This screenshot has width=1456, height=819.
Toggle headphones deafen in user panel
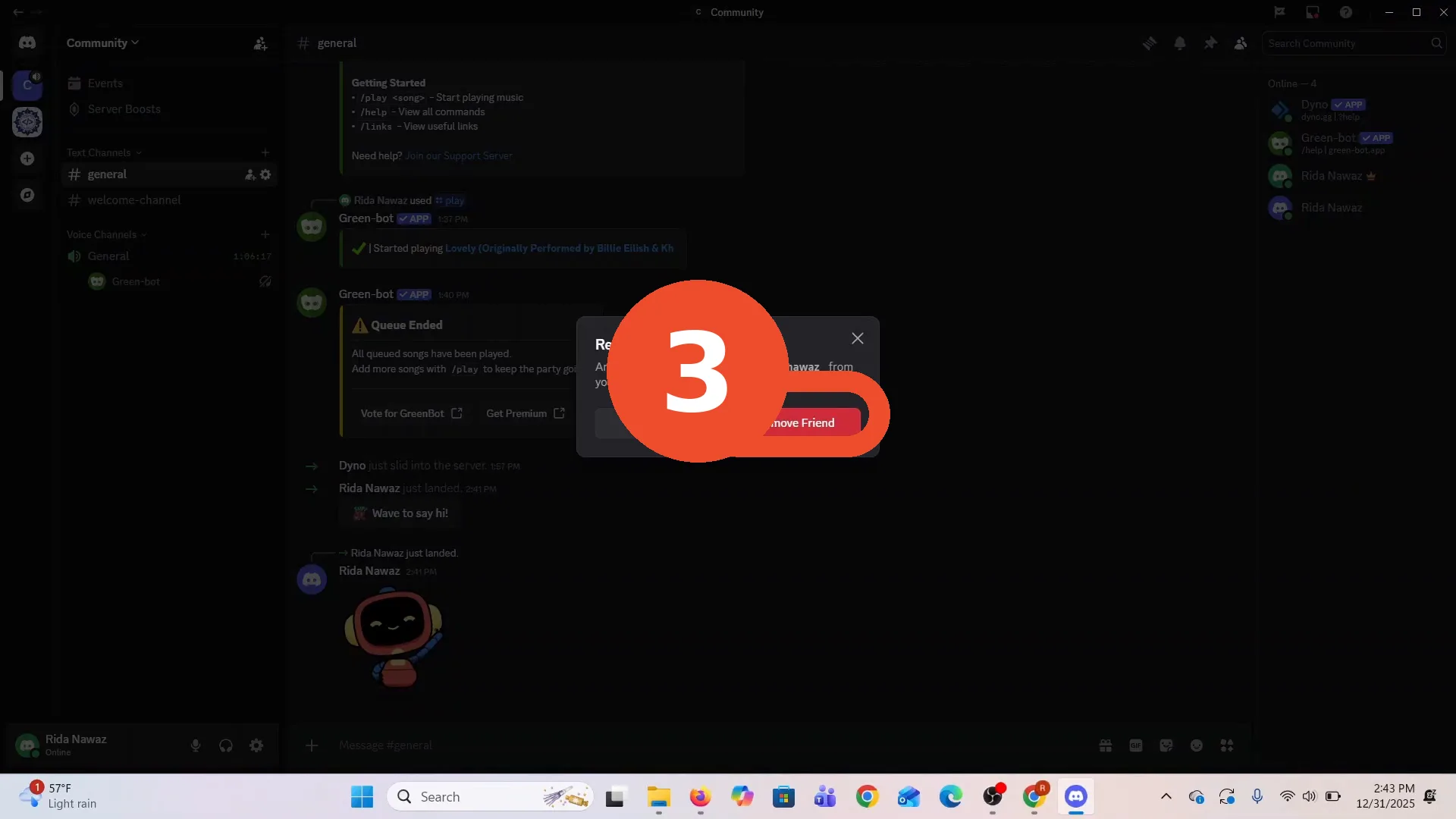coord(226,745)
